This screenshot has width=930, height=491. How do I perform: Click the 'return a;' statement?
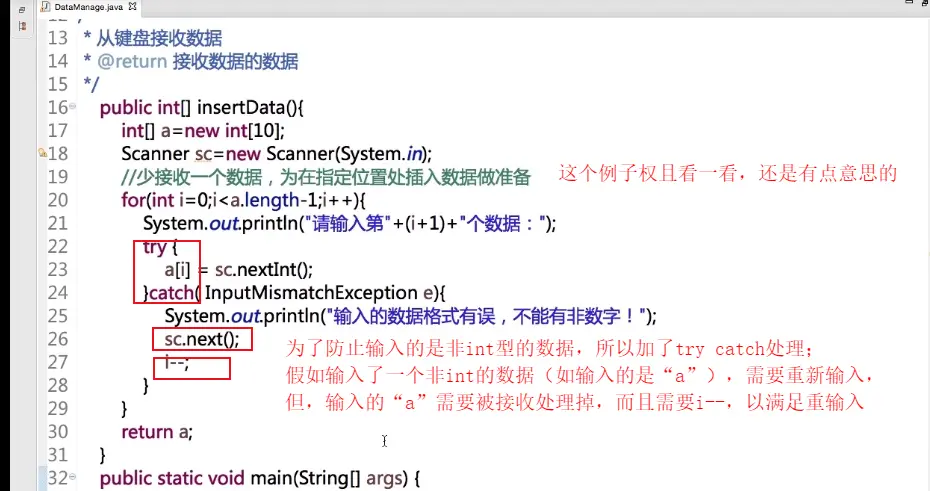point(157,432)
